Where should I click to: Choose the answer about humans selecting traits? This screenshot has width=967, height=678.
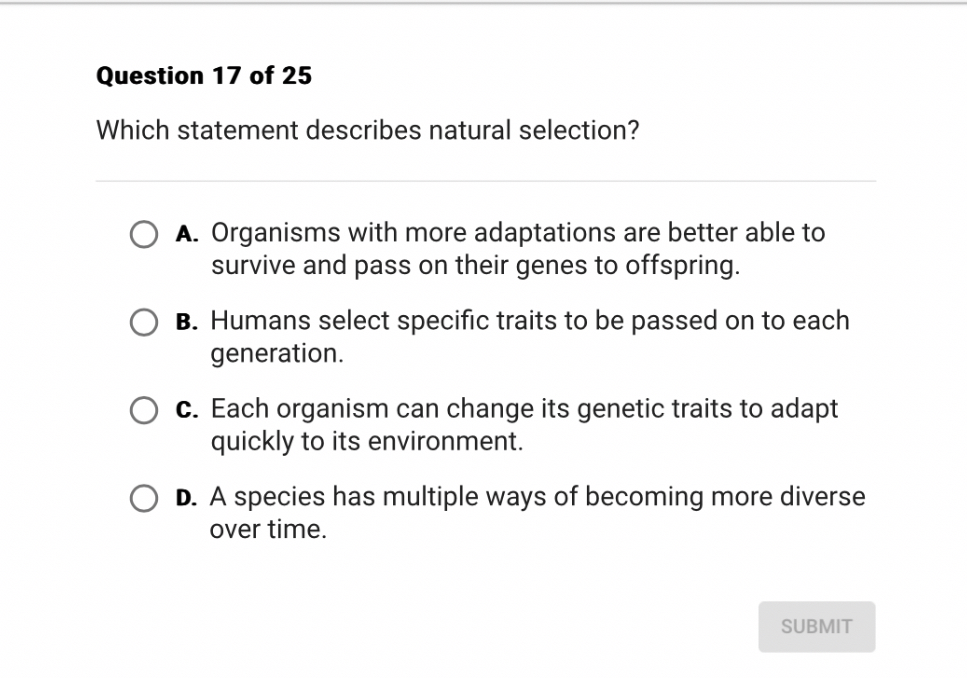tap(144, 322)
